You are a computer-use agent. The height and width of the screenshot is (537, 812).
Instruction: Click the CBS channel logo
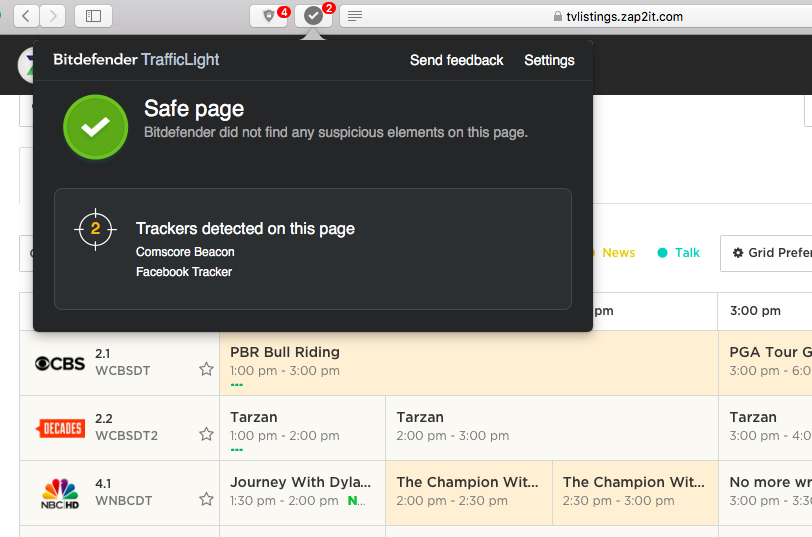coord(60,364)
